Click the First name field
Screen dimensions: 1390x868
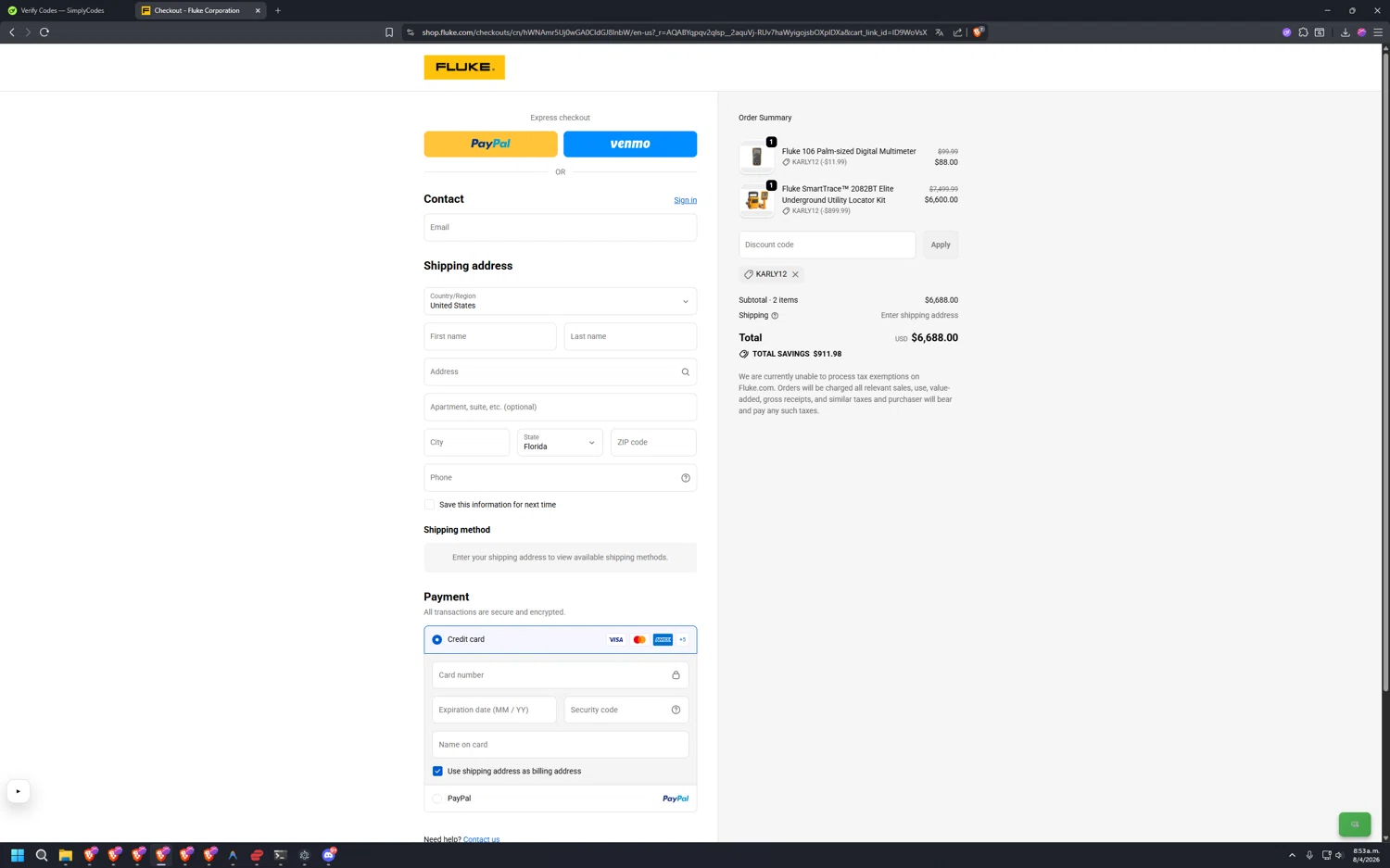click(x=490, y=336)
